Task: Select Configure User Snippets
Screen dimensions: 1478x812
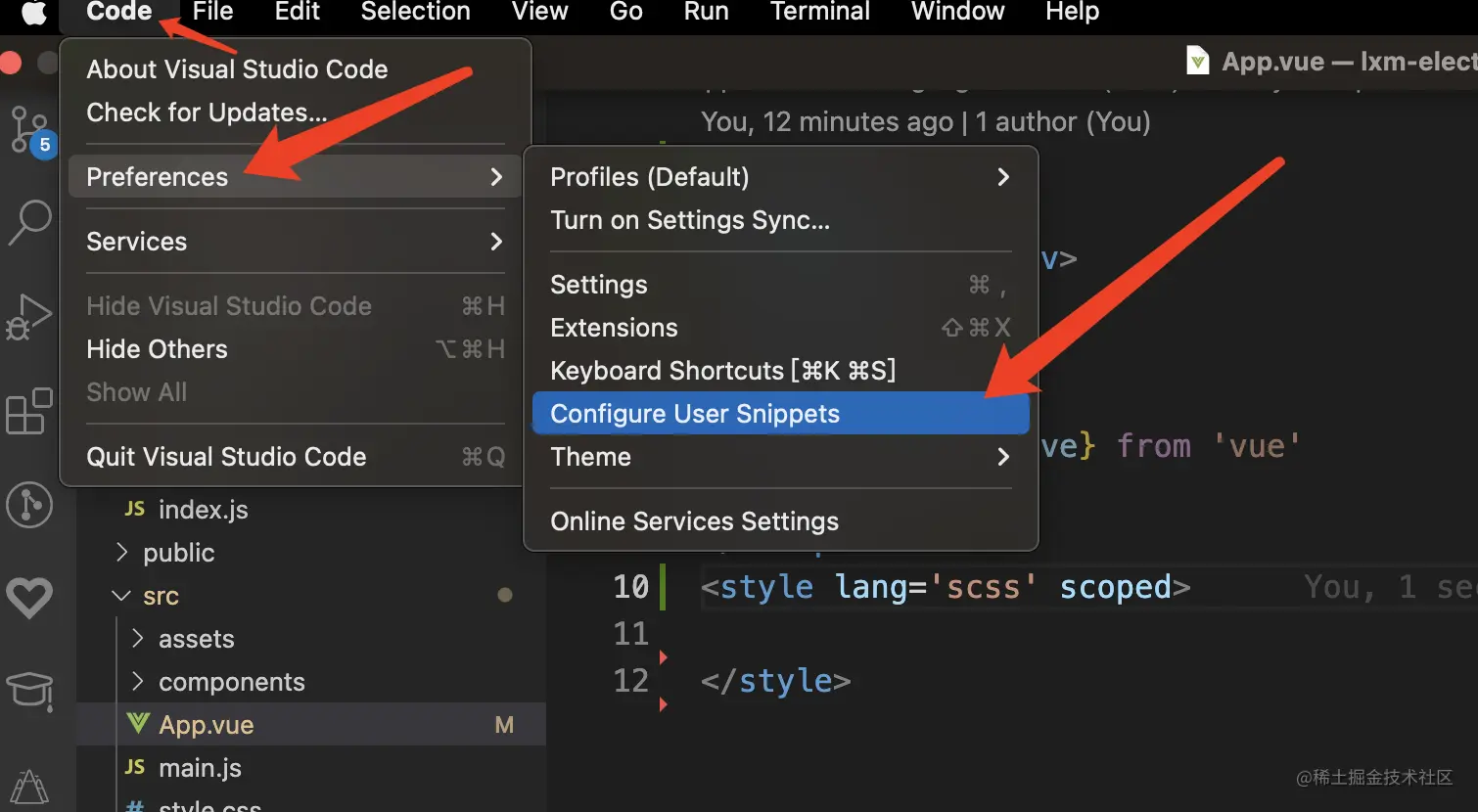Action: point(781,413)
